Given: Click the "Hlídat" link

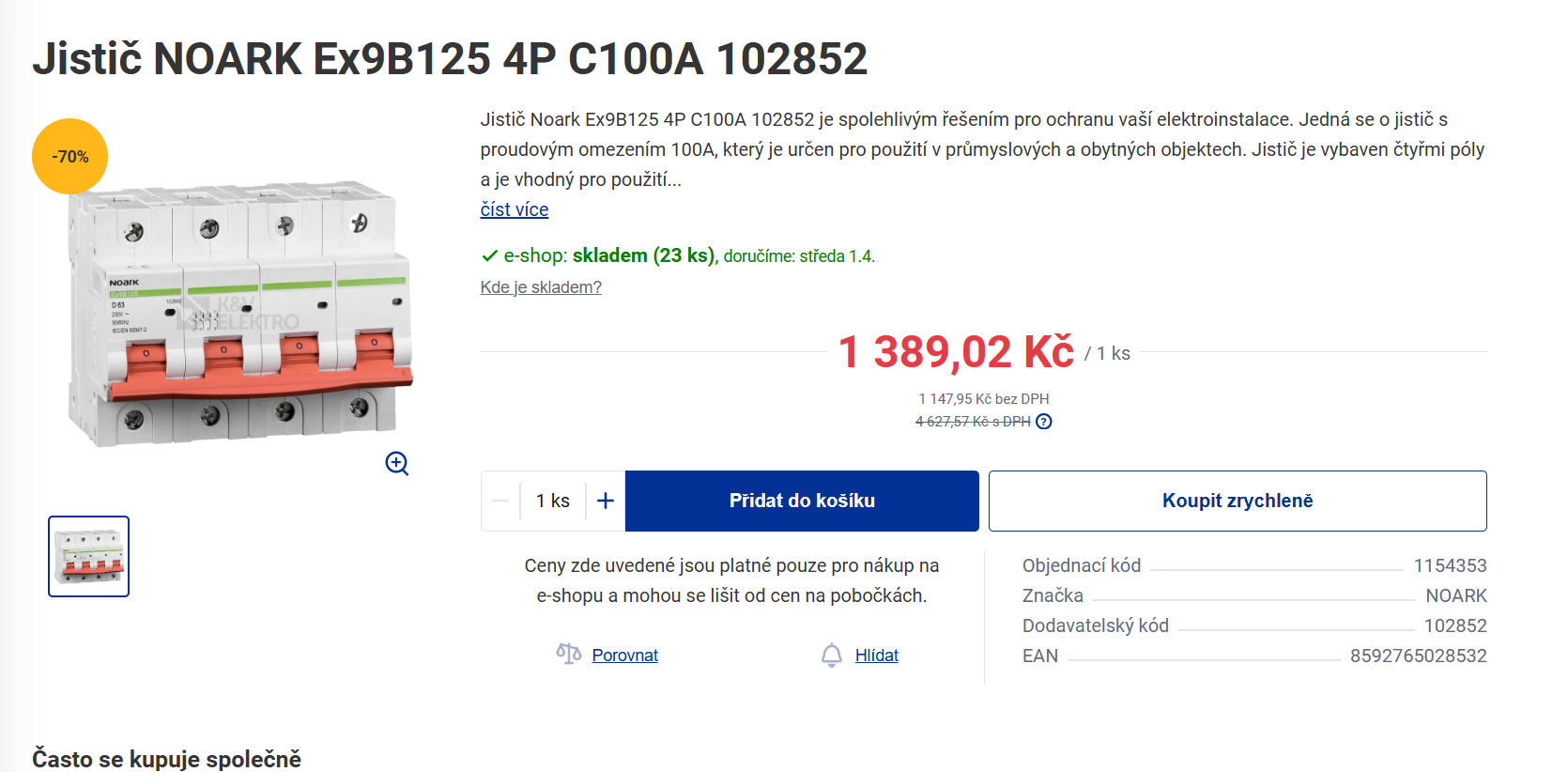Looking at the screenshot, I should (876, 656).
